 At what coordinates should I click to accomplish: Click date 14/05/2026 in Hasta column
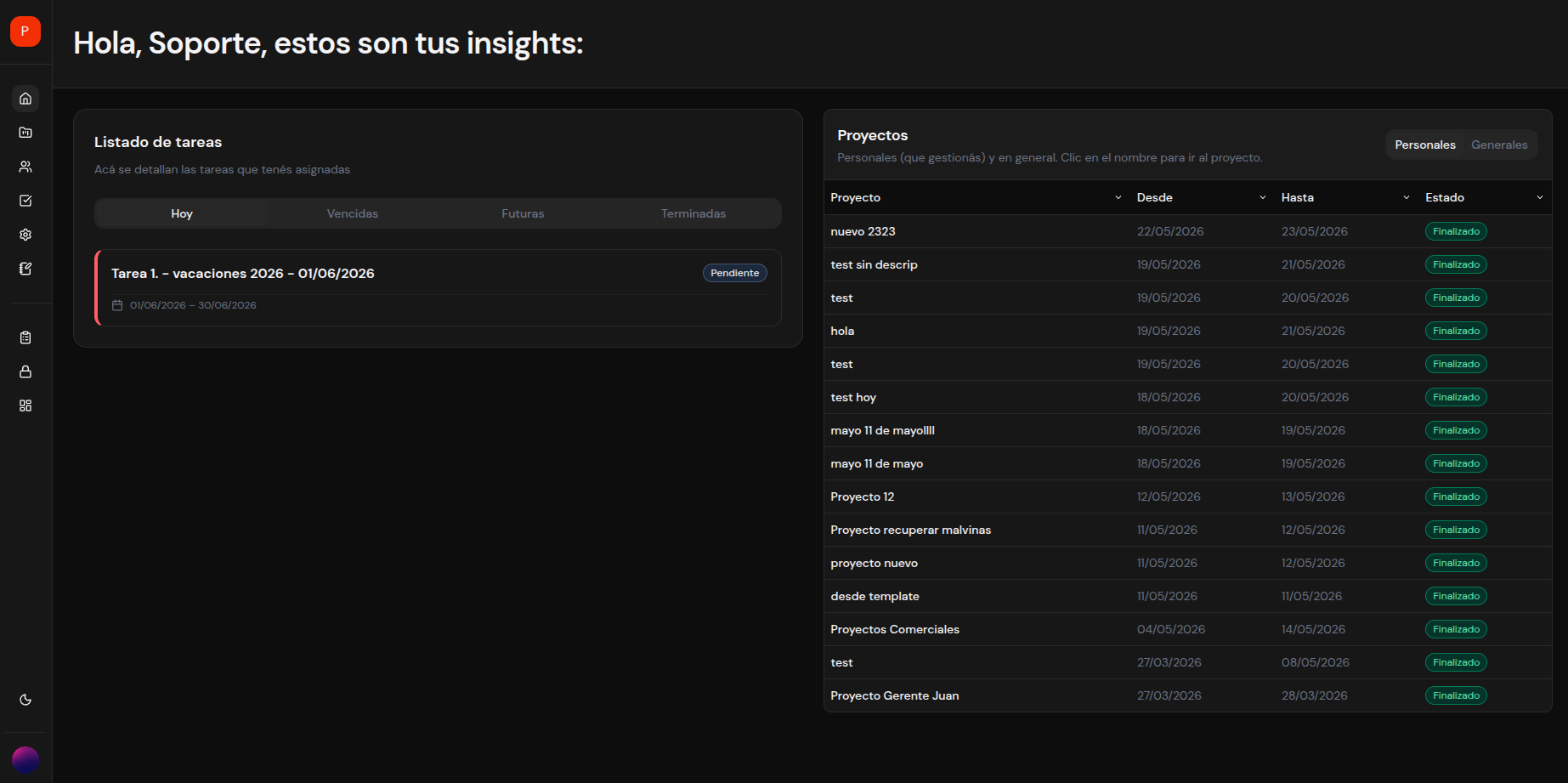[x=1313, y=629]
